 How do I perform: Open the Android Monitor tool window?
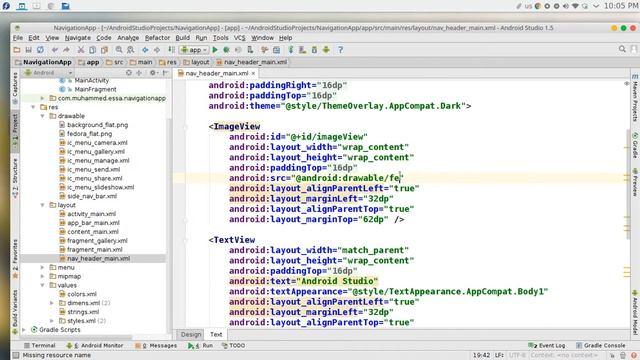95,345
